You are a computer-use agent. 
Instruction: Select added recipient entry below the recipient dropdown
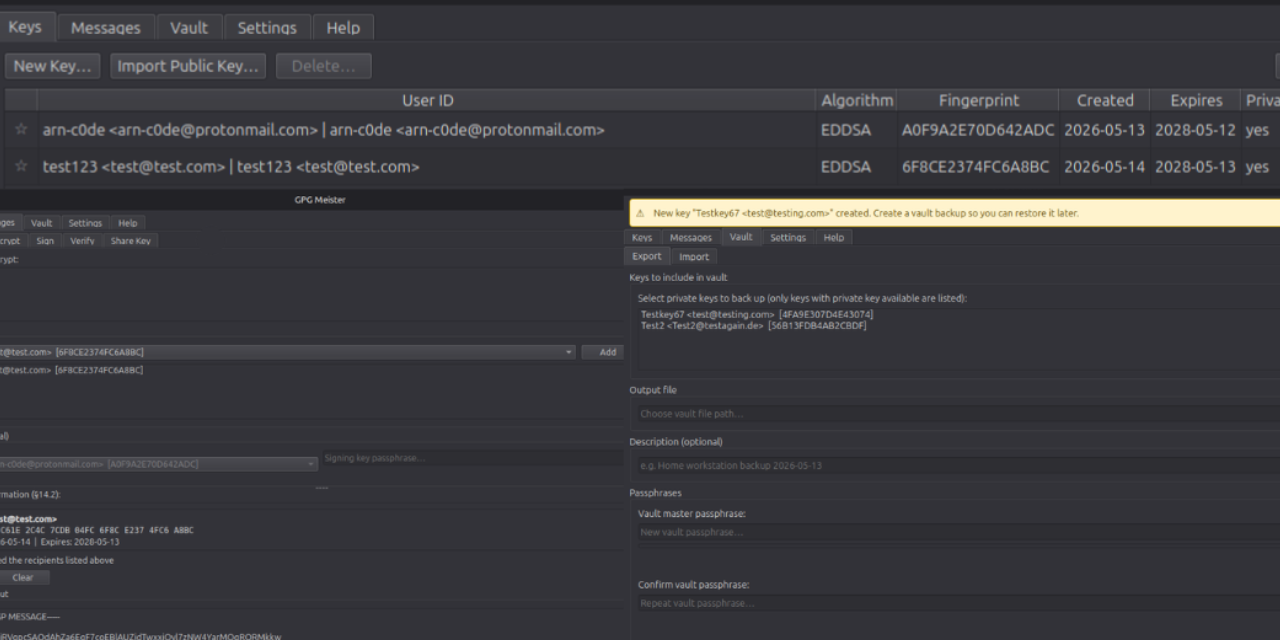[x=72, y=370]
